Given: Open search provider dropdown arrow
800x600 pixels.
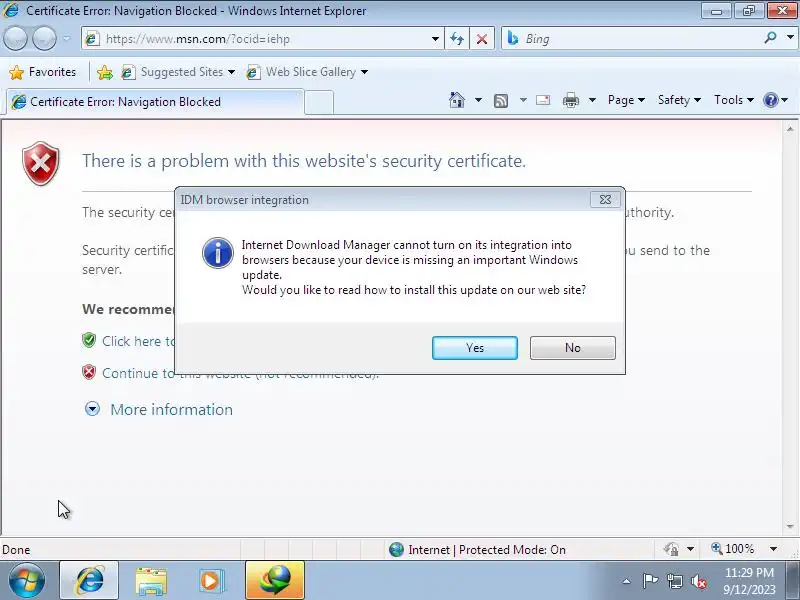Looking at the screenshot, I should tap(790, 38).
